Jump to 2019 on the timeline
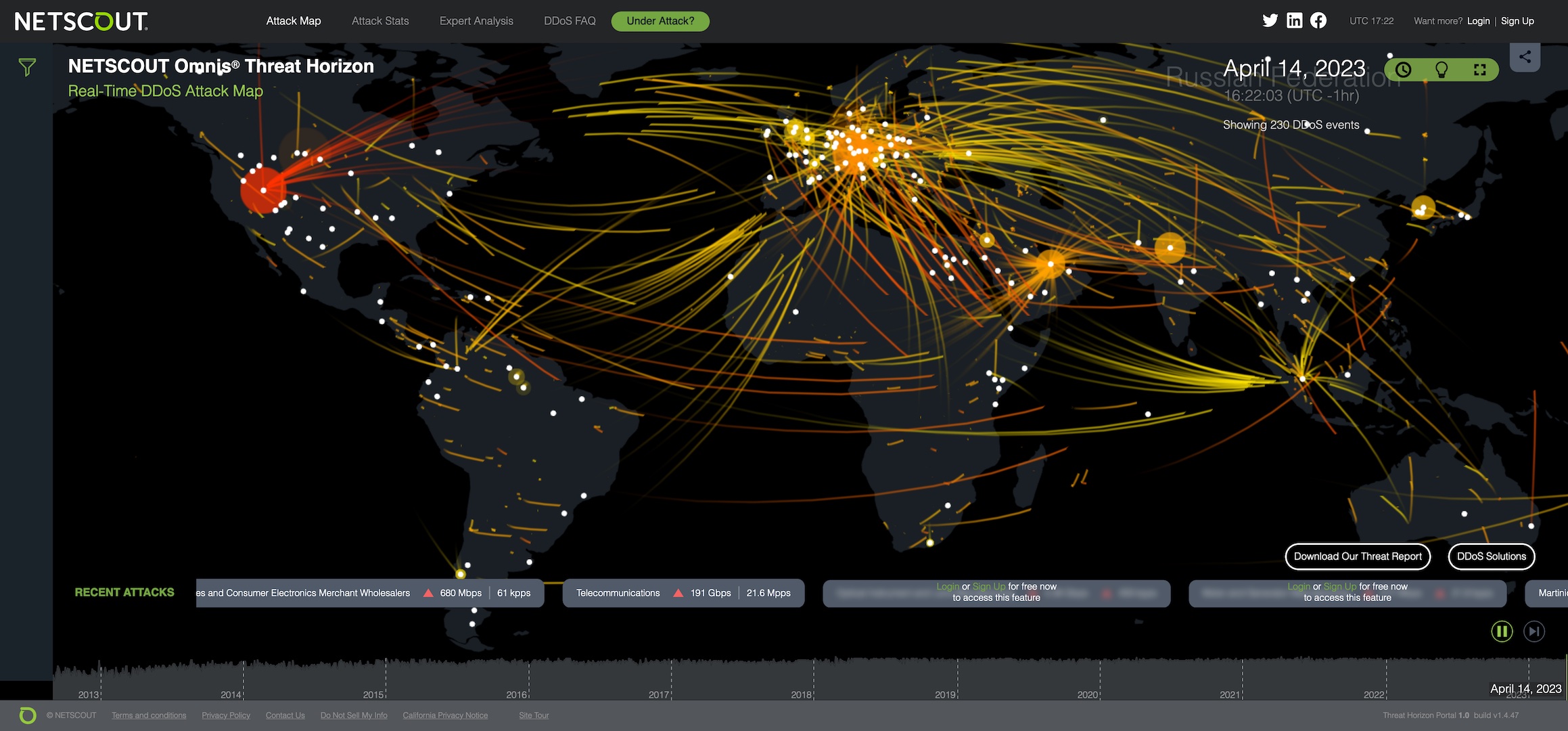 946,694
